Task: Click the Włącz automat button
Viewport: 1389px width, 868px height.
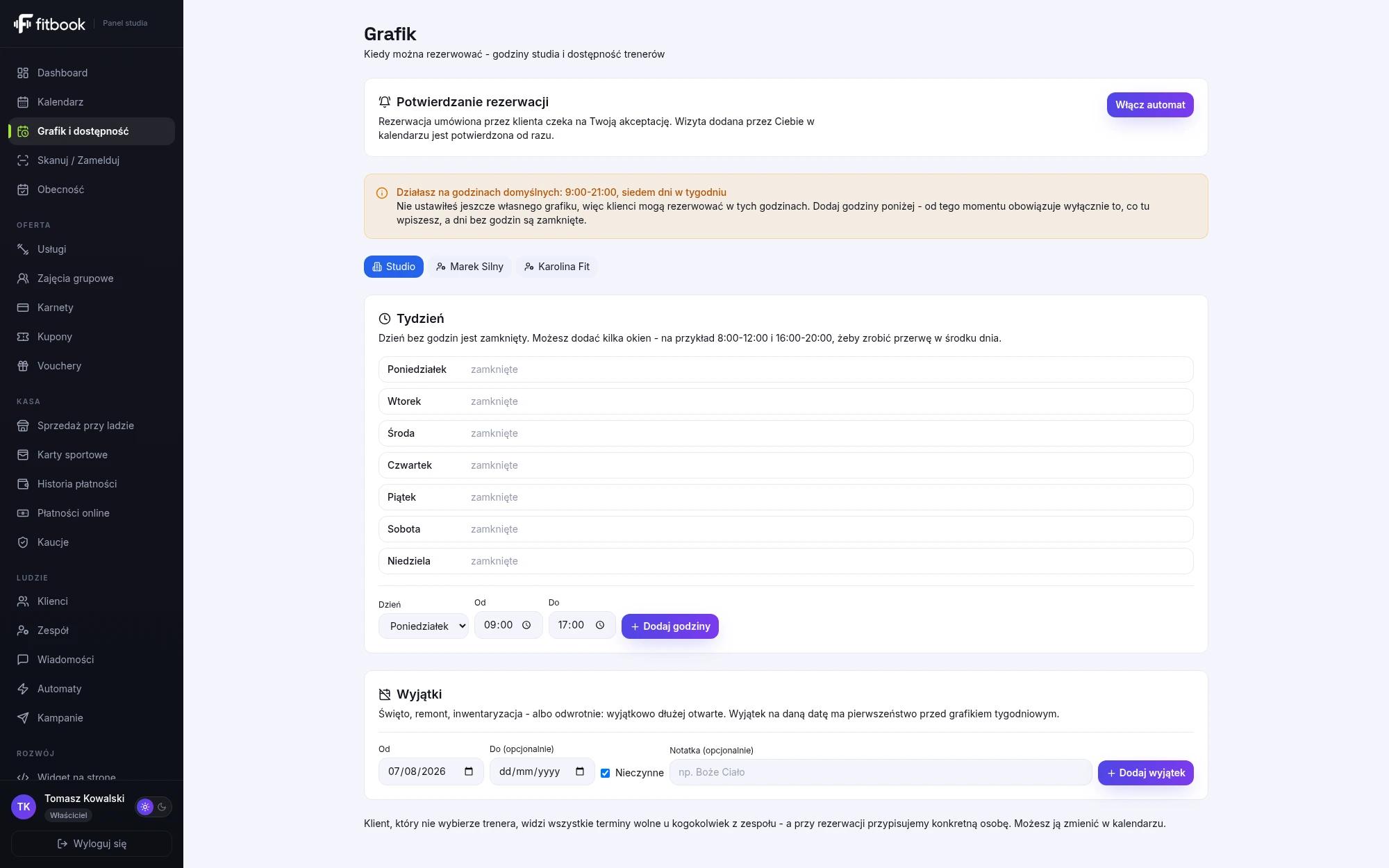Action: click(1150, 105)
